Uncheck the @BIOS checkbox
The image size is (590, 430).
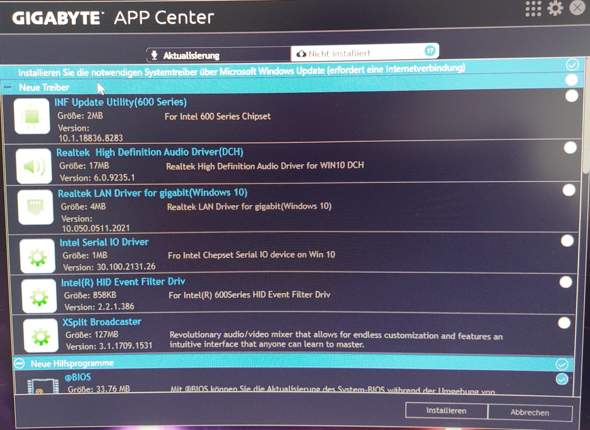562,379
